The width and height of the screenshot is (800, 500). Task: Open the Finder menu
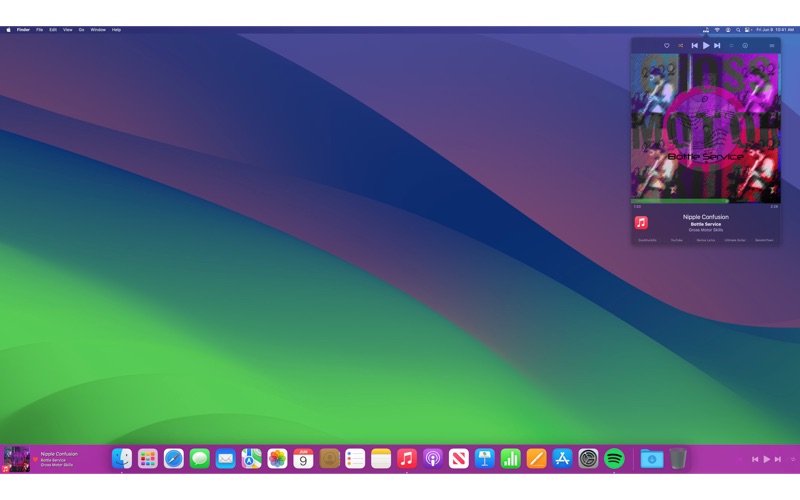pyautogui.click(x=23, y=30)
